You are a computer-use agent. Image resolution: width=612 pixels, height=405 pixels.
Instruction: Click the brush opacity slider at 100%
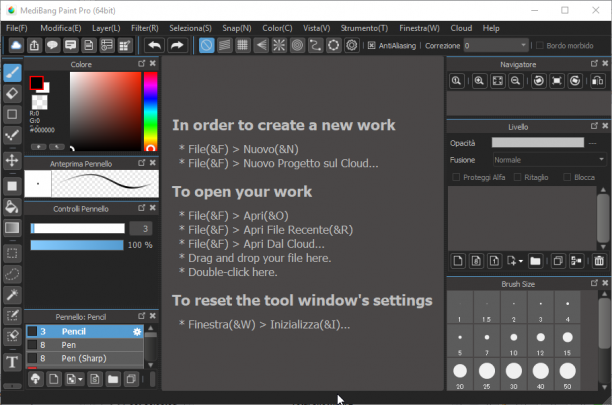77,245
